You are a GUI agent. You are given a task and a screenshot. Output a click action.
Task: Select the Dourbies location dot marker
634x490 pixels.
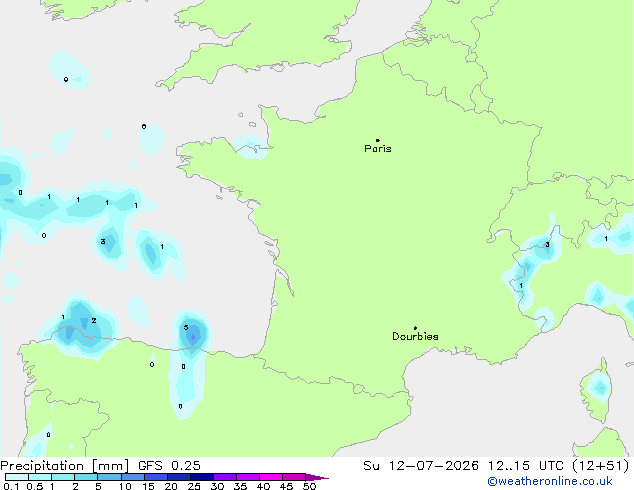pyautogui.click(x=415, y=328)
